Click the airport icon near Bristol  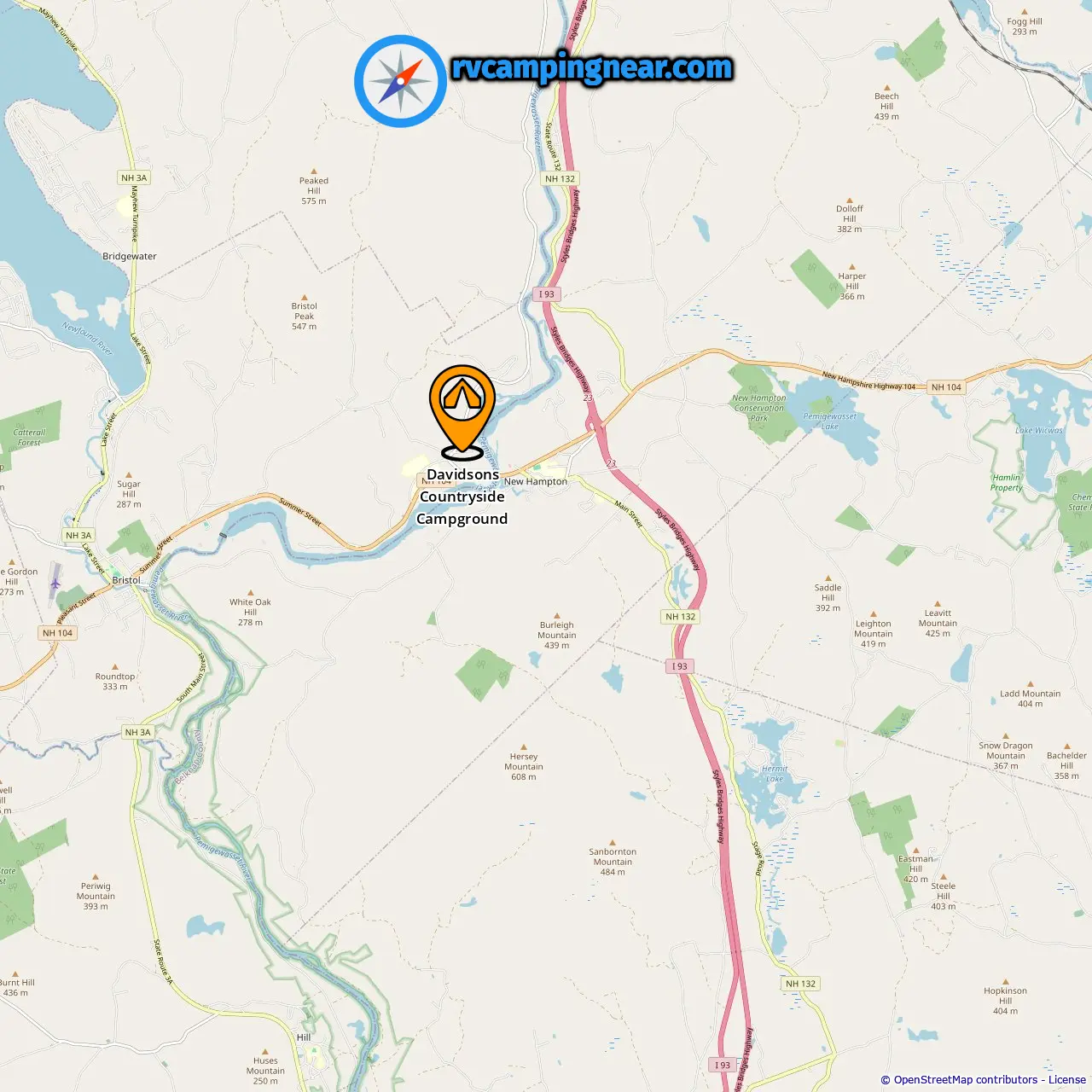[x=55, y=584]
